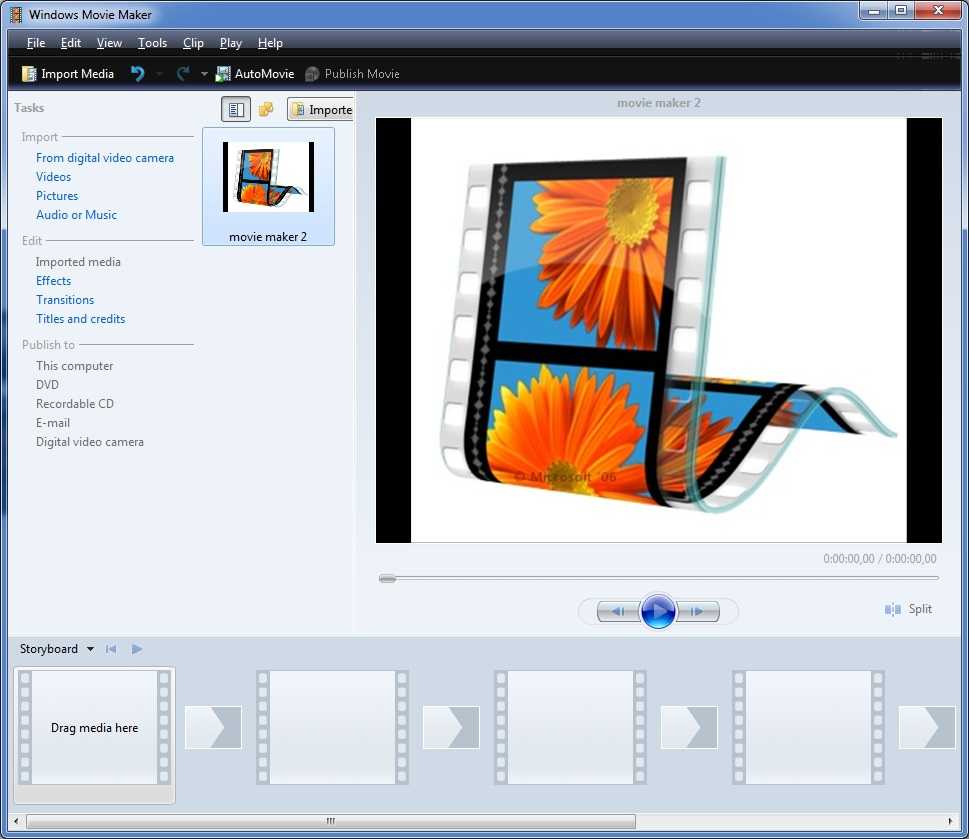Open the undo history dropdown arrow
Image resolution: width=969 pixels, height=839 pixels.
coord(159,74)
